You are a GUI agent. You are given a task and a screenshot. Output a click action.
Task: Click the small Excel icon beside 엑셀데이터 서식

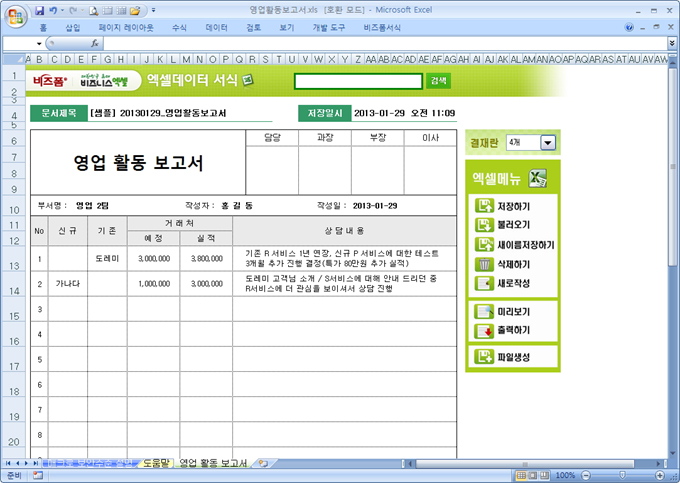248,80
